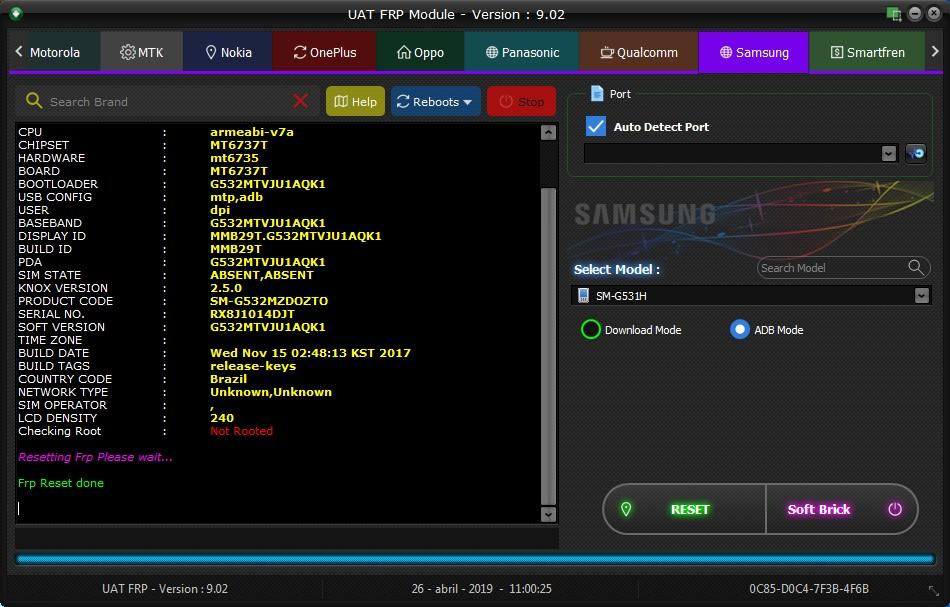Click the CPU value armeabi-v7a
The height and width of the screenshot is (607, 950).
[251, 132]
